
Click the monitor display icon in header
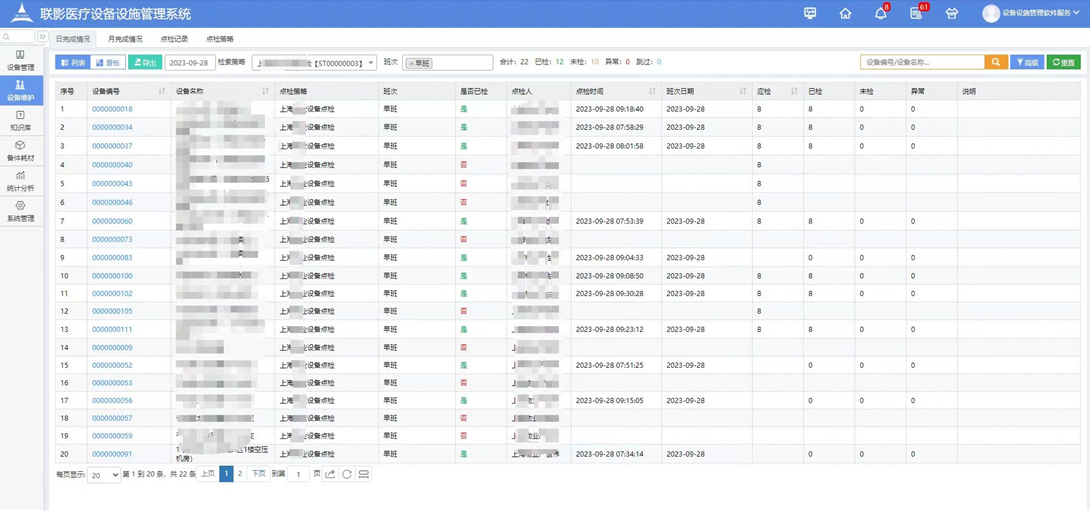coord(810,14)
